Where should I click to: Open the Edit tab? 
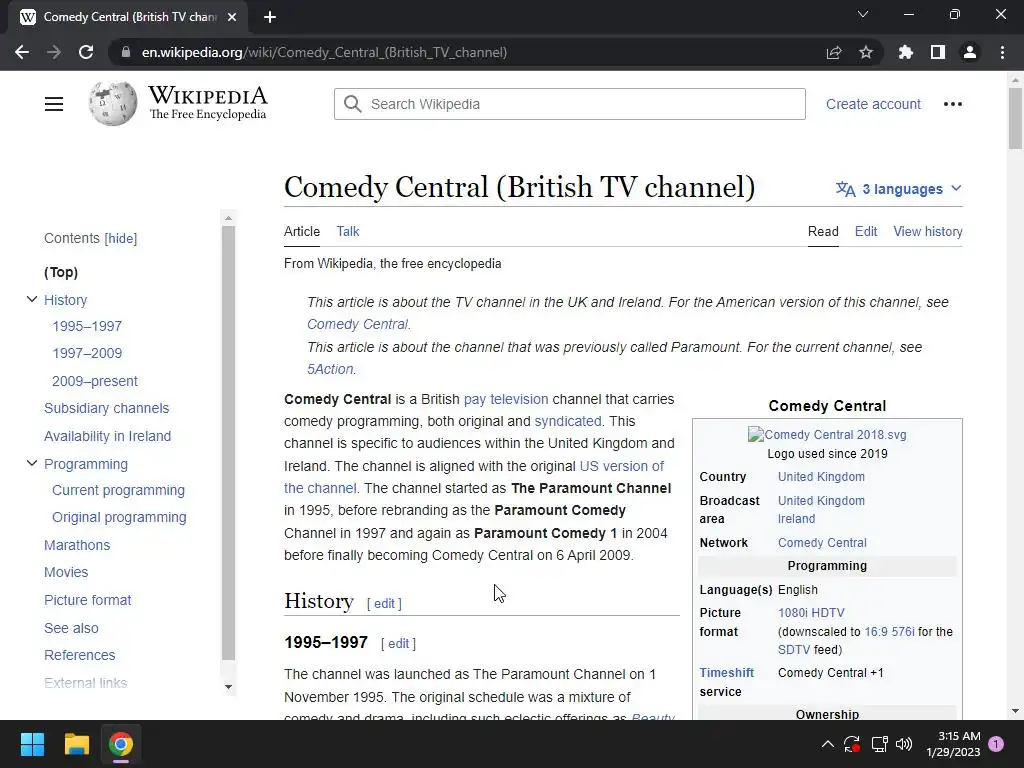click(x=866, y=231)
